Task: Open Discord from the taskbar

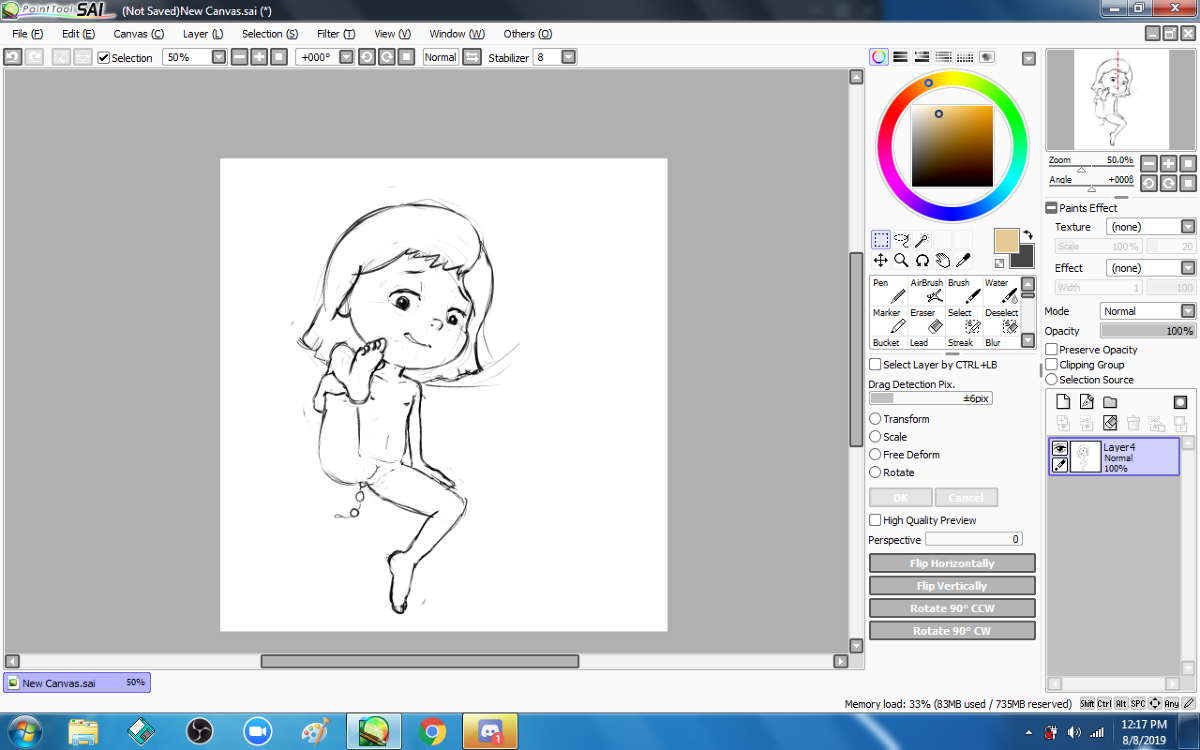Action: (x=490, y=731)
